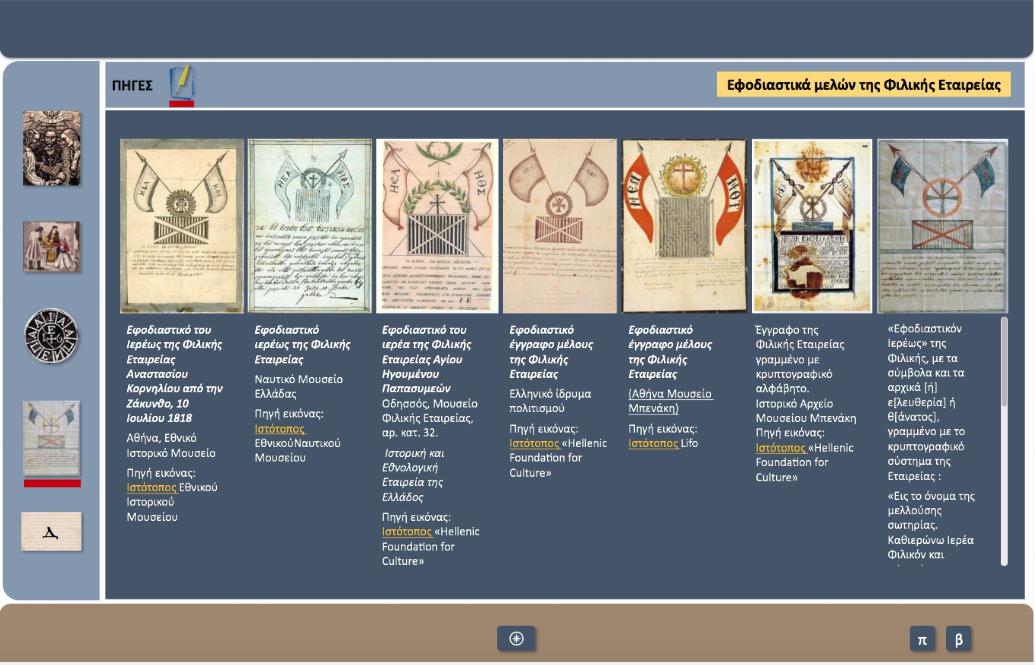Open the round seal emblem in sidebar
The image size is (1035, 665).
51,336
